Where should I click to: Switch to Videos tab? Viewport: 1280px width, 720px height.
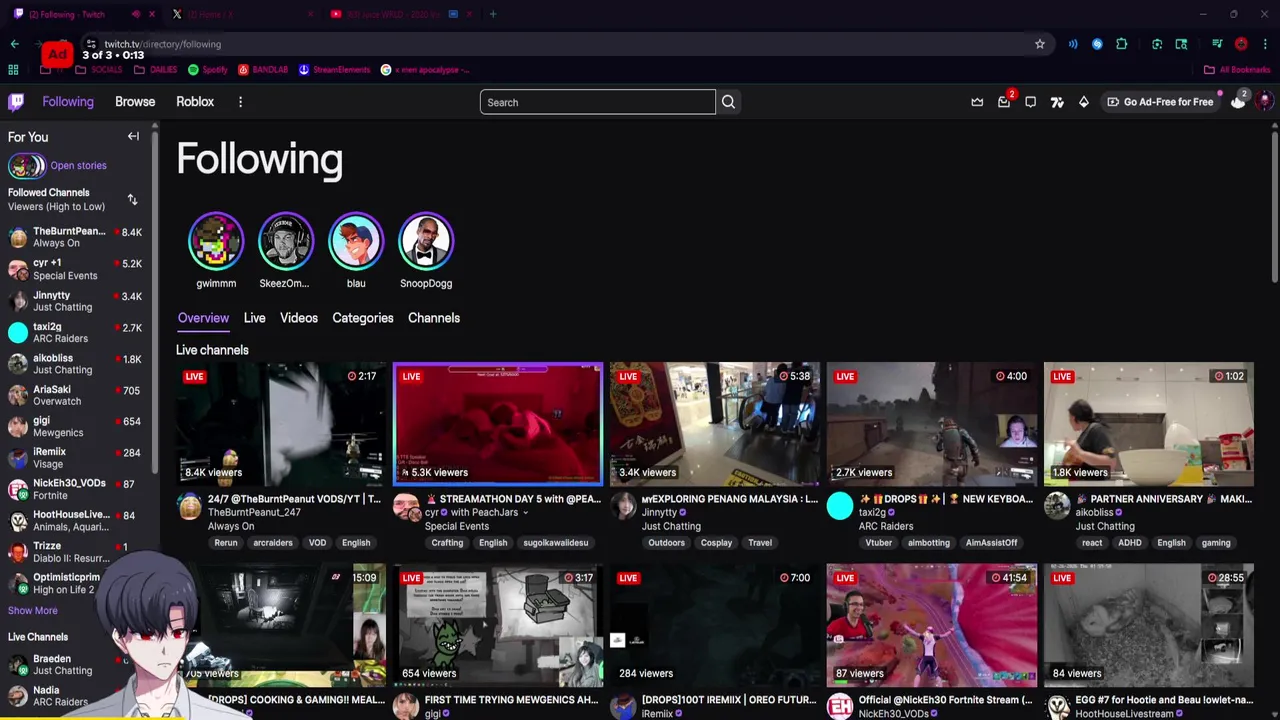pos(299,318)
